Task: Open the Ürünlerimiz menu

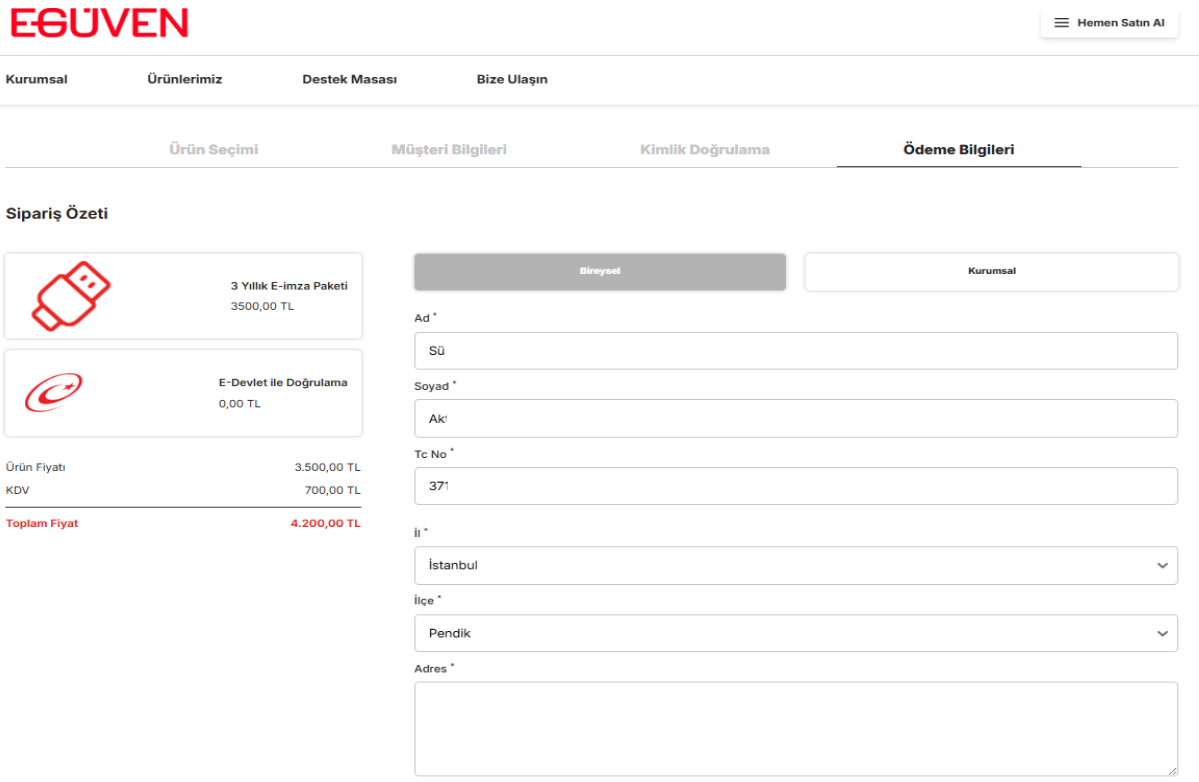Action: 184,80
